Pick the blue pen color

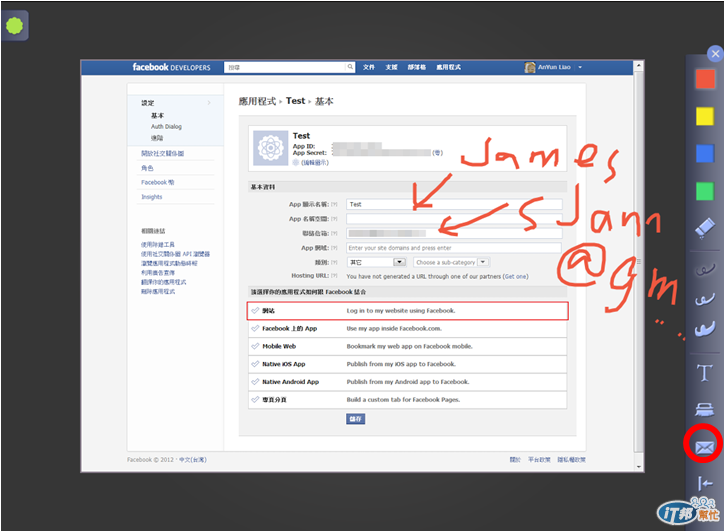click(x=705, y=153)
